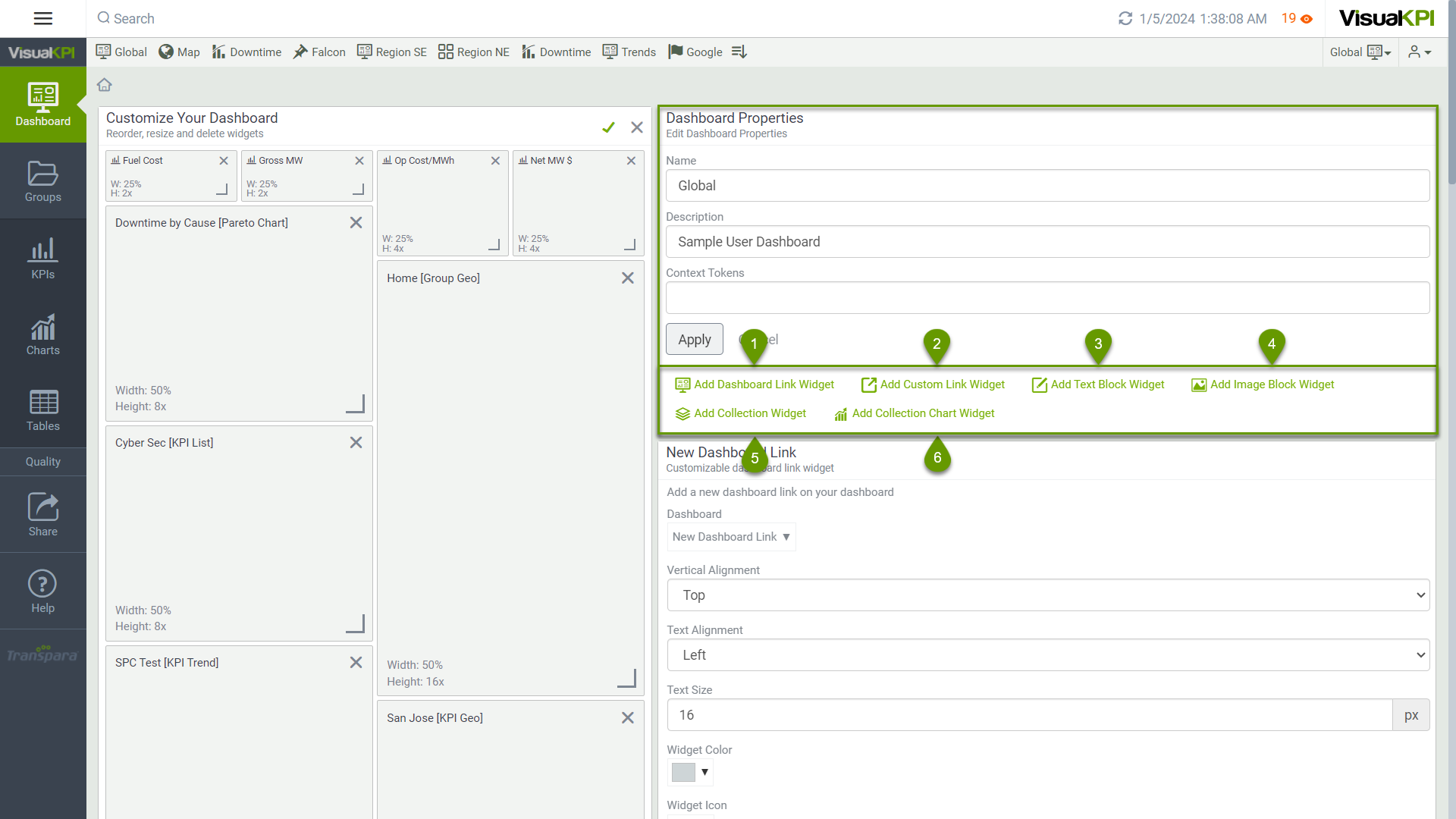The height and width of the screenshot is (819, 1456).
Task: Click the refresh icon beside timestamp
Action: [x=1125, y=18]
